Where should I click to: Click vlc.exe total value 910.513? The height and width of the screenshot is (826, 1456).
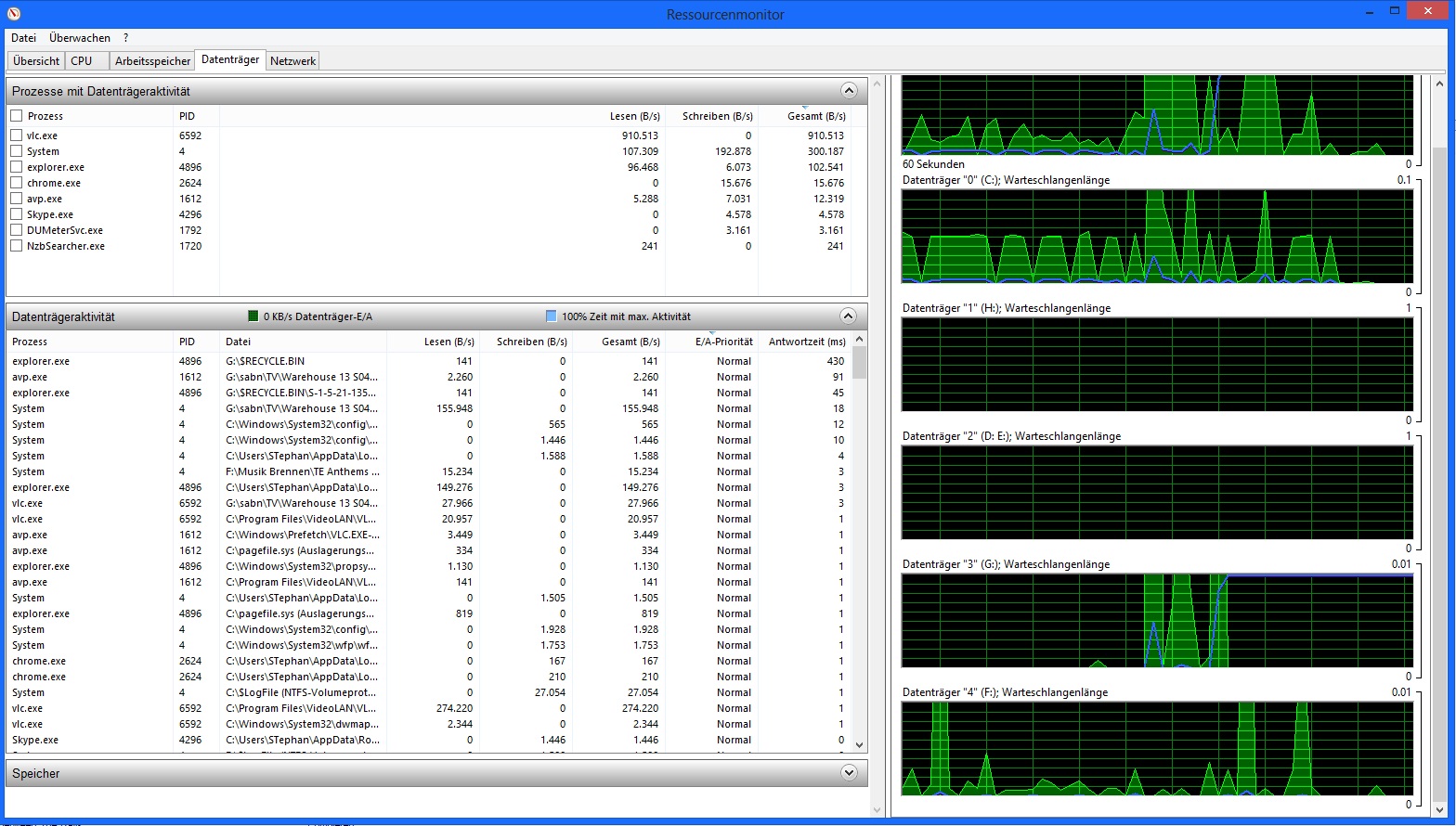click(825, 136)
